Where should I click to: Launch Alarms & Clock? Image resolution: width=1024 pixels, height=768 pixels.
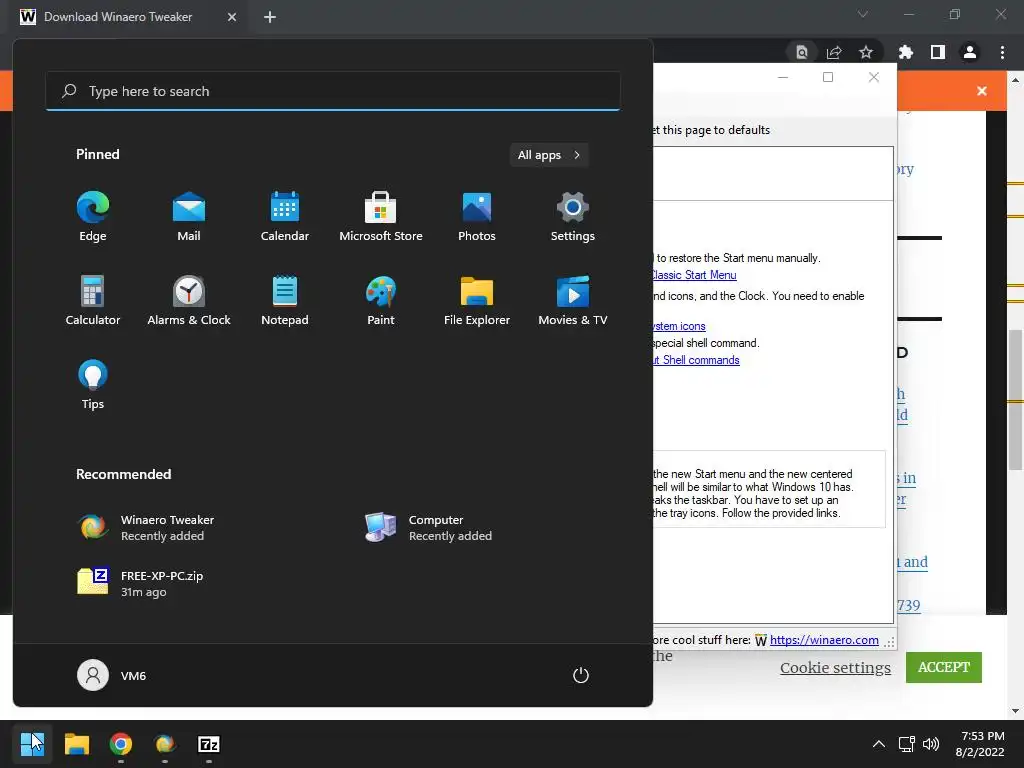pyautogui.click(x=189, y=300)
